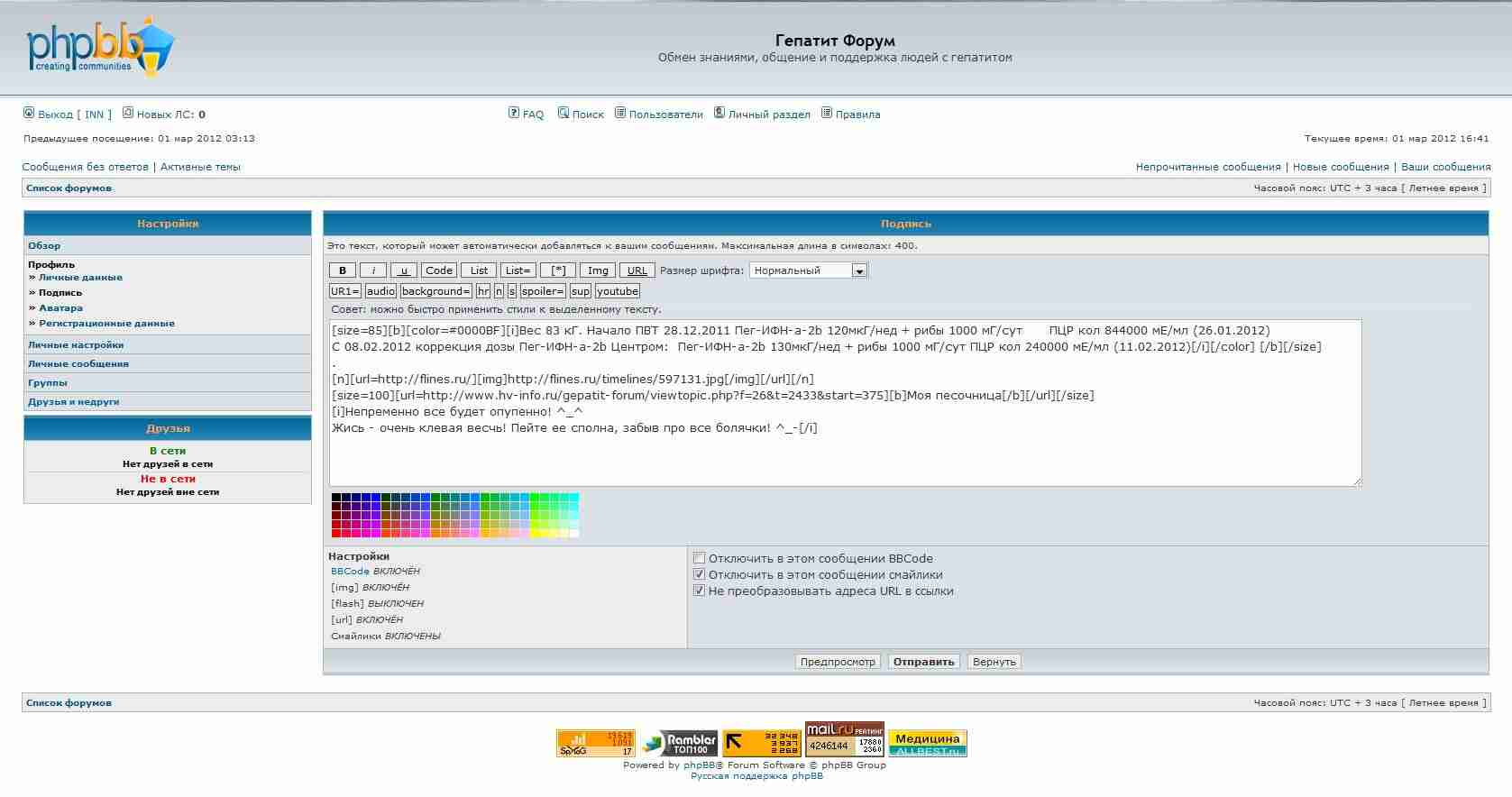Click inside the signature text area
This screenshot has width=1512, height=797.
(x=845, y=403)
